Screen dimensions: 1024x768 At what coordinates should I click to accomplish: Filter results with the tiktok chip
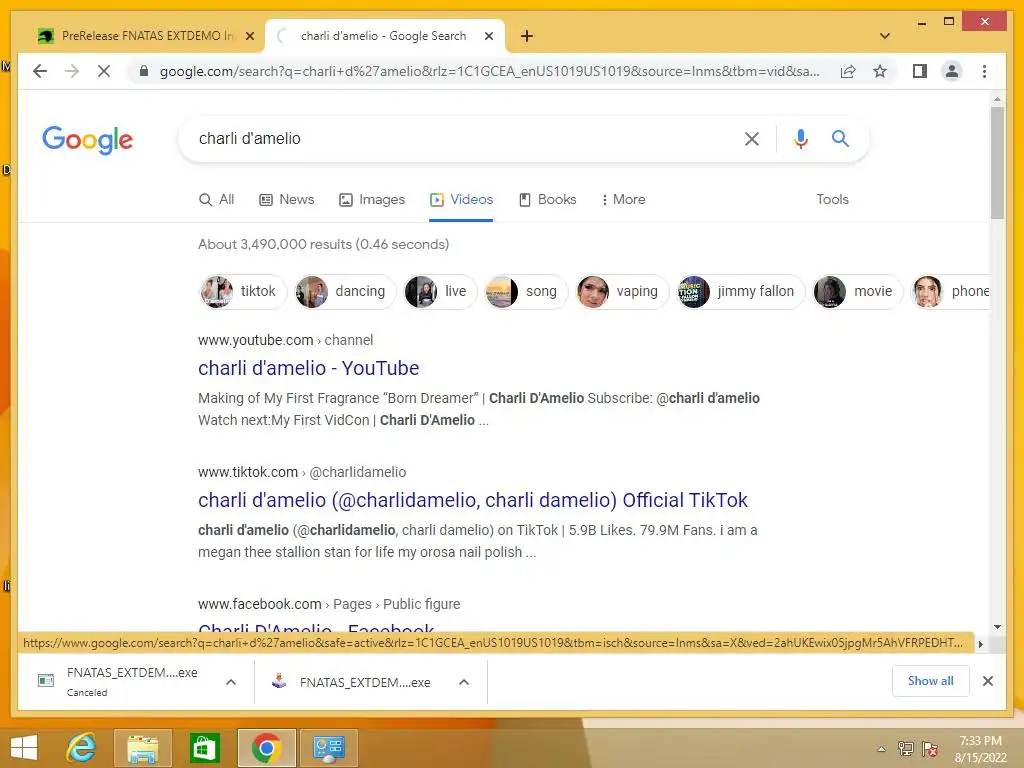pos(242,291)
